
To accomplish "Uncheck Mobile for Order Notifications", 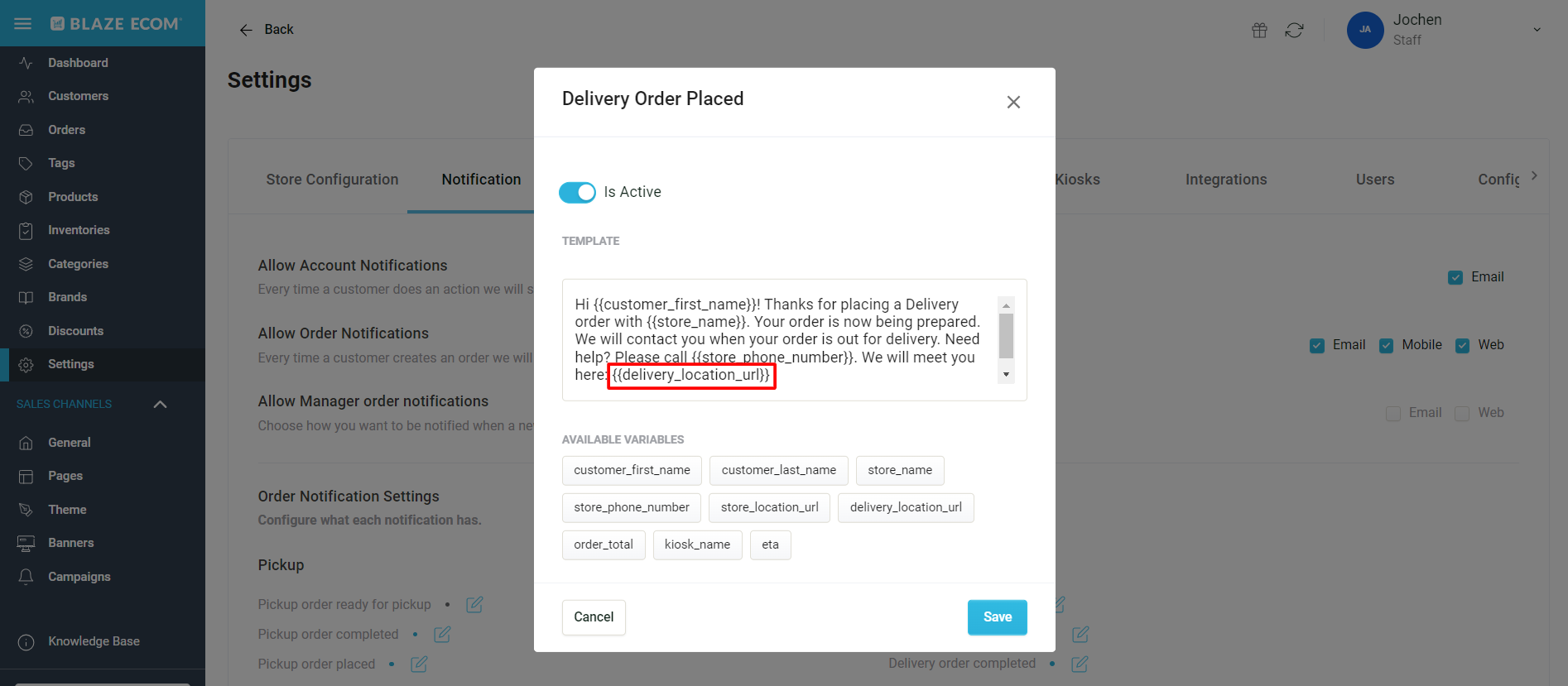I will coord(1386,345).
